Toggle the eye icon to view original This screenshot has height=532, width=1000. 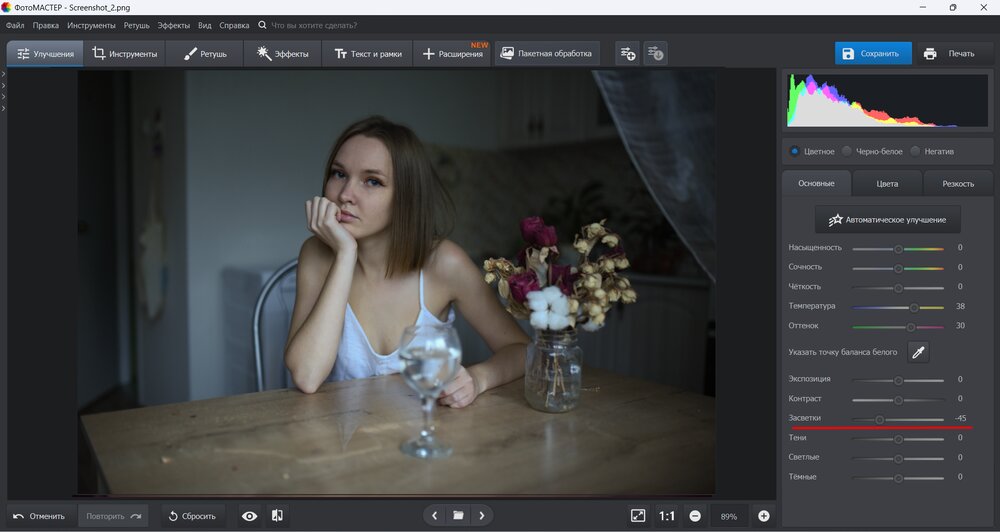[x=249, y=516]
